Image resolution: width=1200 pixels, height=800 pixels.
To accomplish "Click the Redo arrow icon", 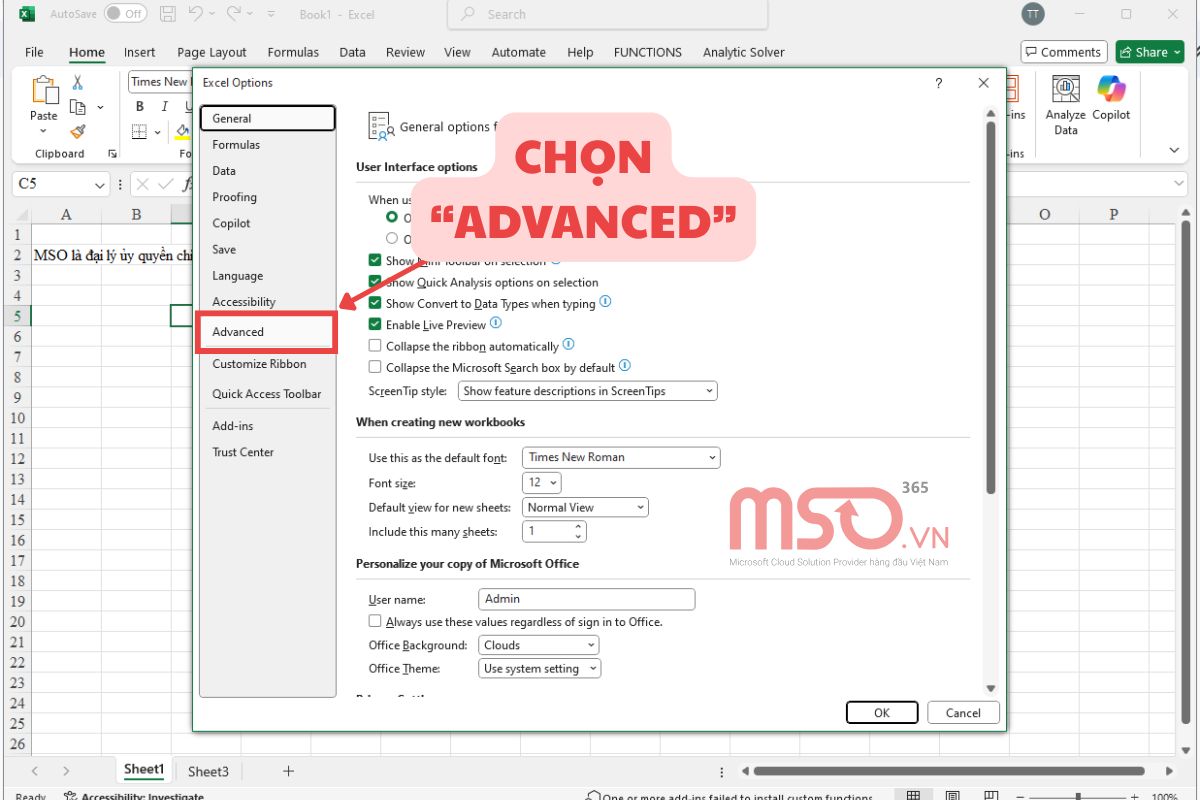I will coord(234,14).
